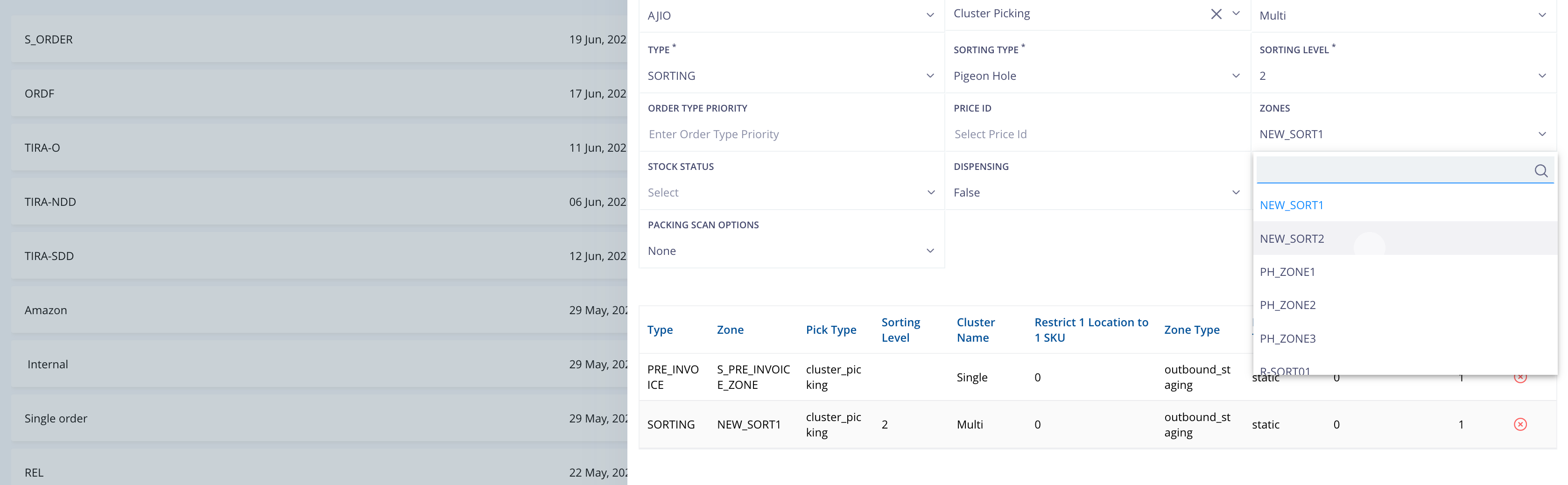Open the Multi cluster dropdown

pos(1403,15)
